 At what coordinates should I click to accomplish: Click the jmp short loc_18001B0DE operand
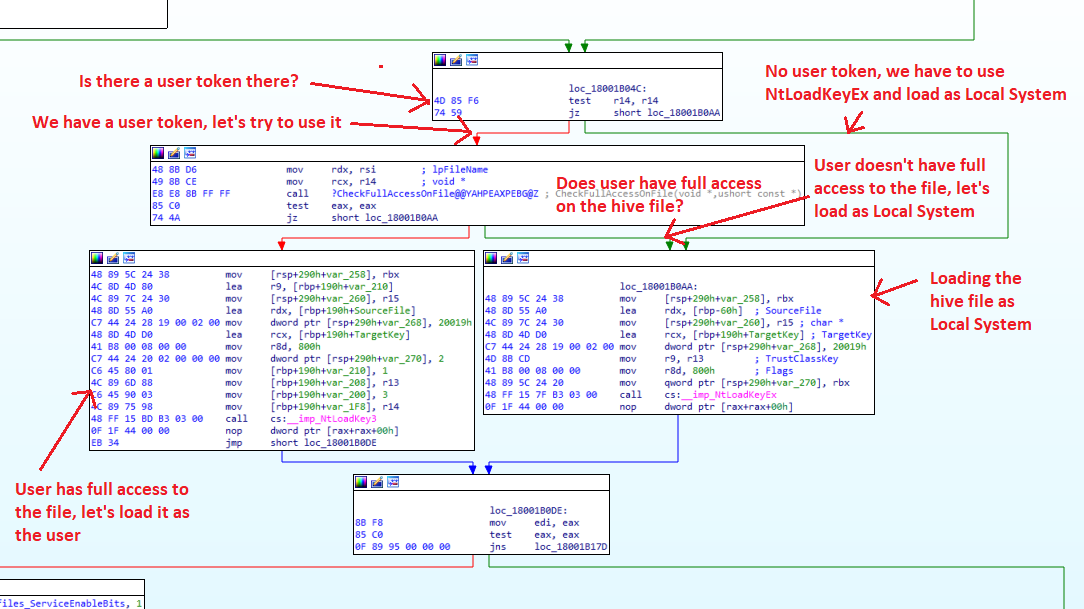pyautogui.click(x=323, y=443)
